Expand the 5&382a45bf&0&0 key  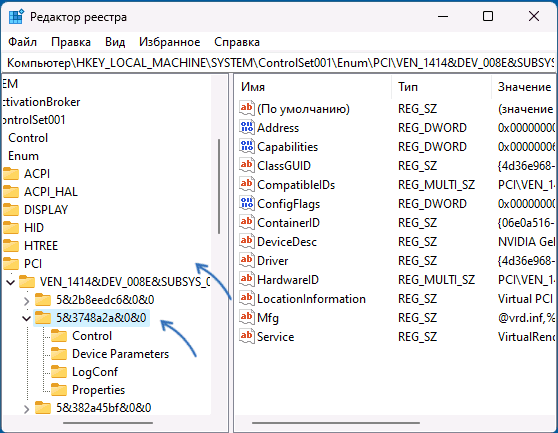[x=27, y=408]
